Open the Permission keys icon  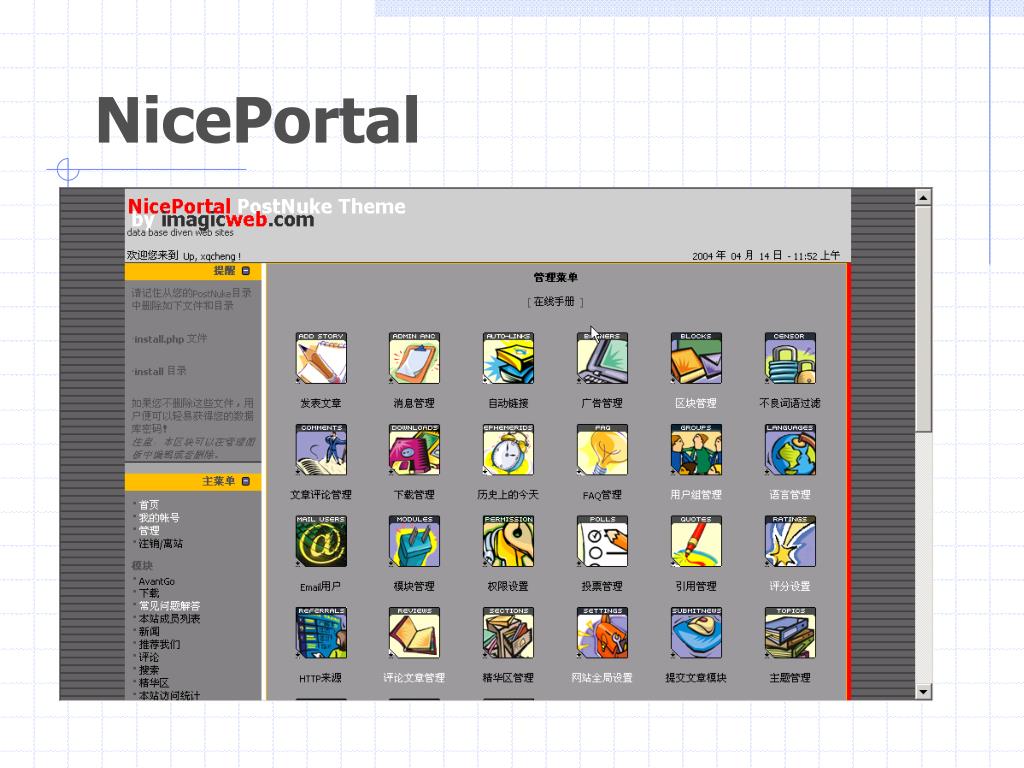508,541
